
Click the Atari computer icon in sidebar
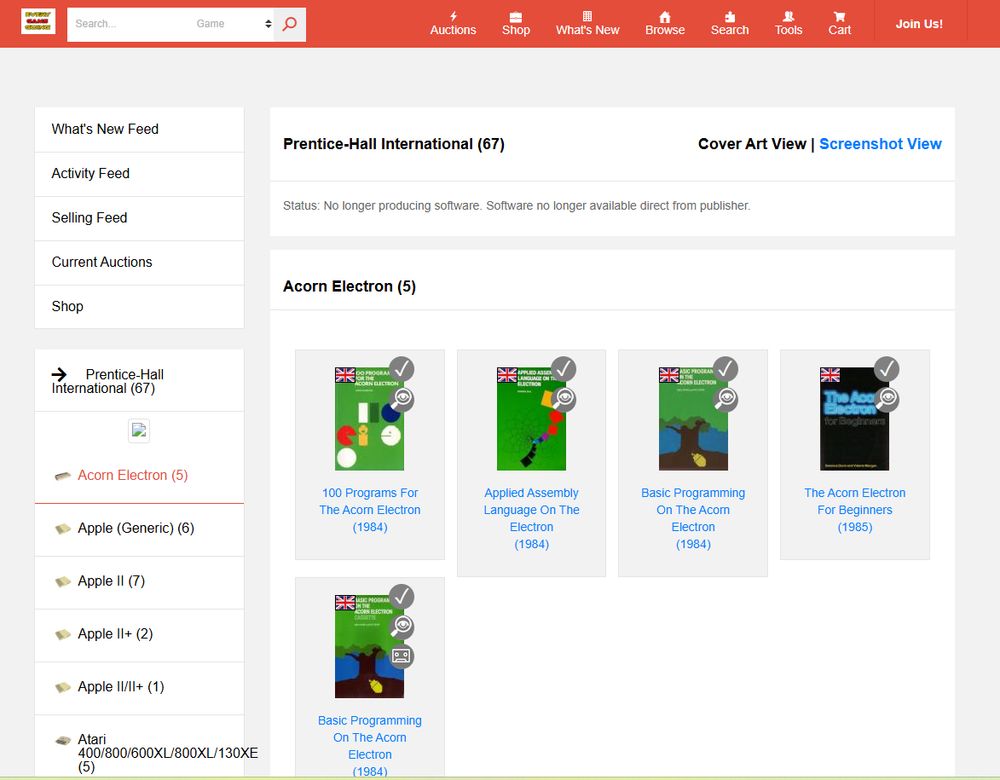[x=62, y=740]
